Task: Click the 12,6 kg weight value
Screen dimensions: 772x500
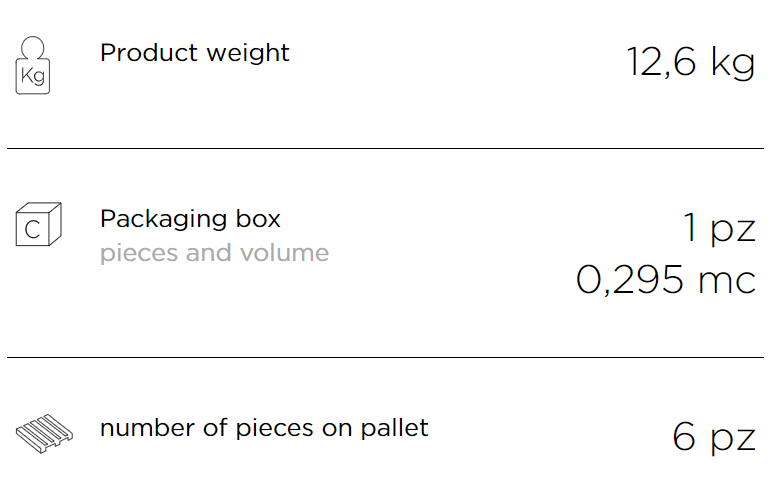Action: pyautogui.click(x=691, y=63)
